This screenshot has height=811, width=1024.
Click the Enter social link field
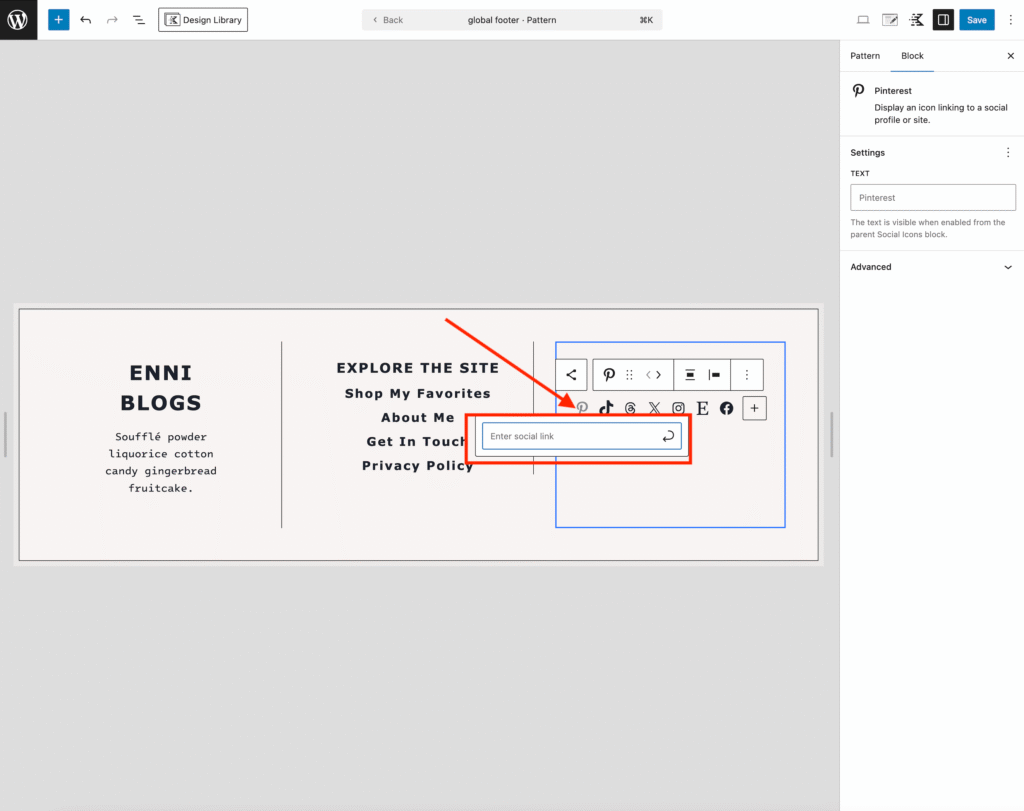[x=570, y=437]
